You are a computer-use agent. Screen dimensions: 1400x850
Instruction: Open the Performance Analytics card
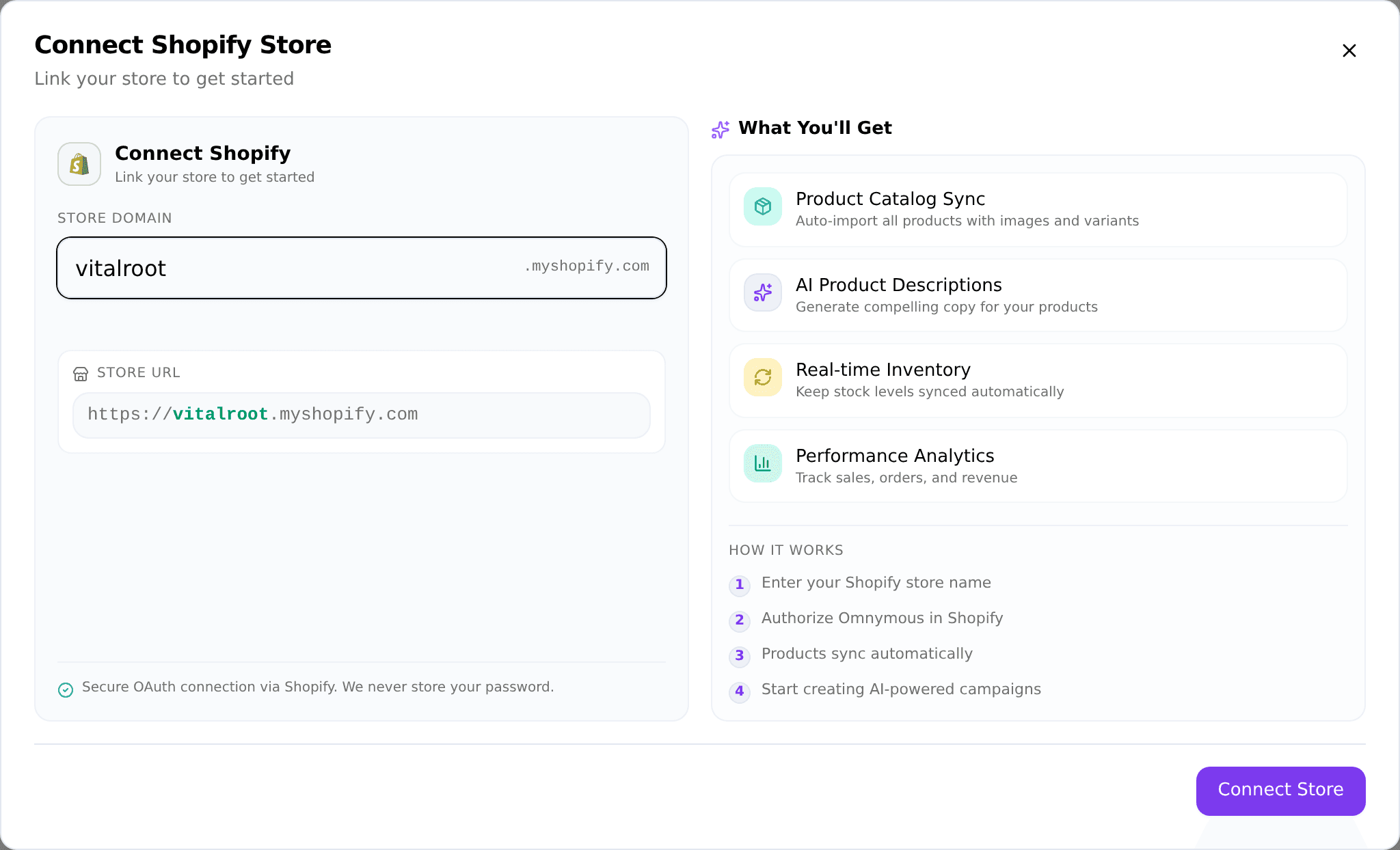[1038, 466]
